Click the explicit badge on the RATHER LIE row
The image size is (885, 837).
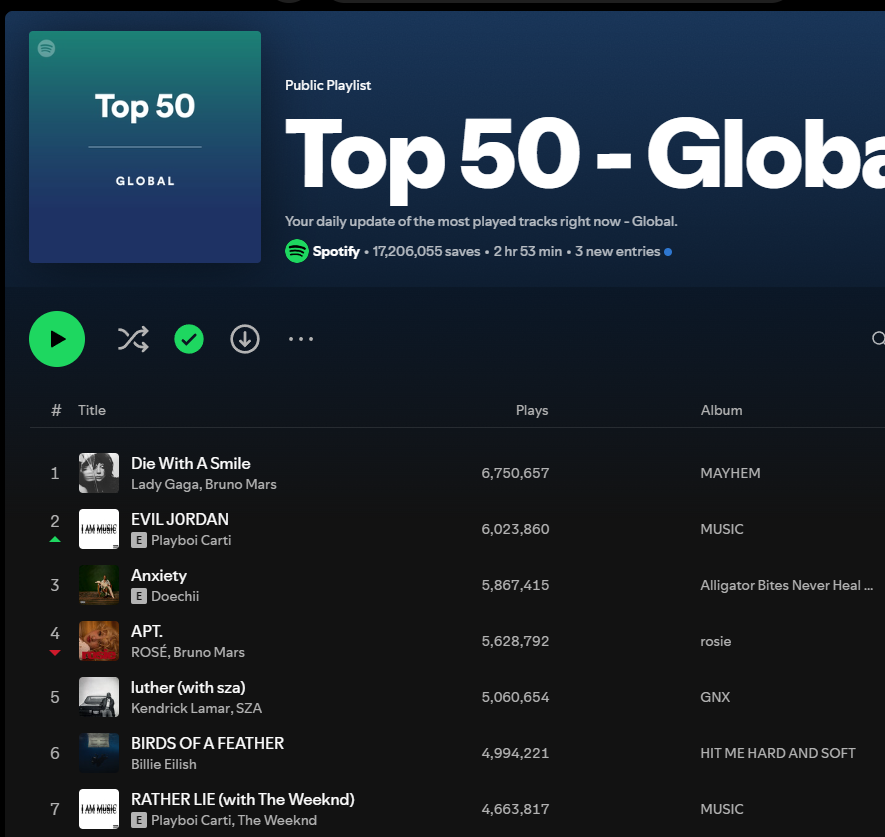coord(139,820)
